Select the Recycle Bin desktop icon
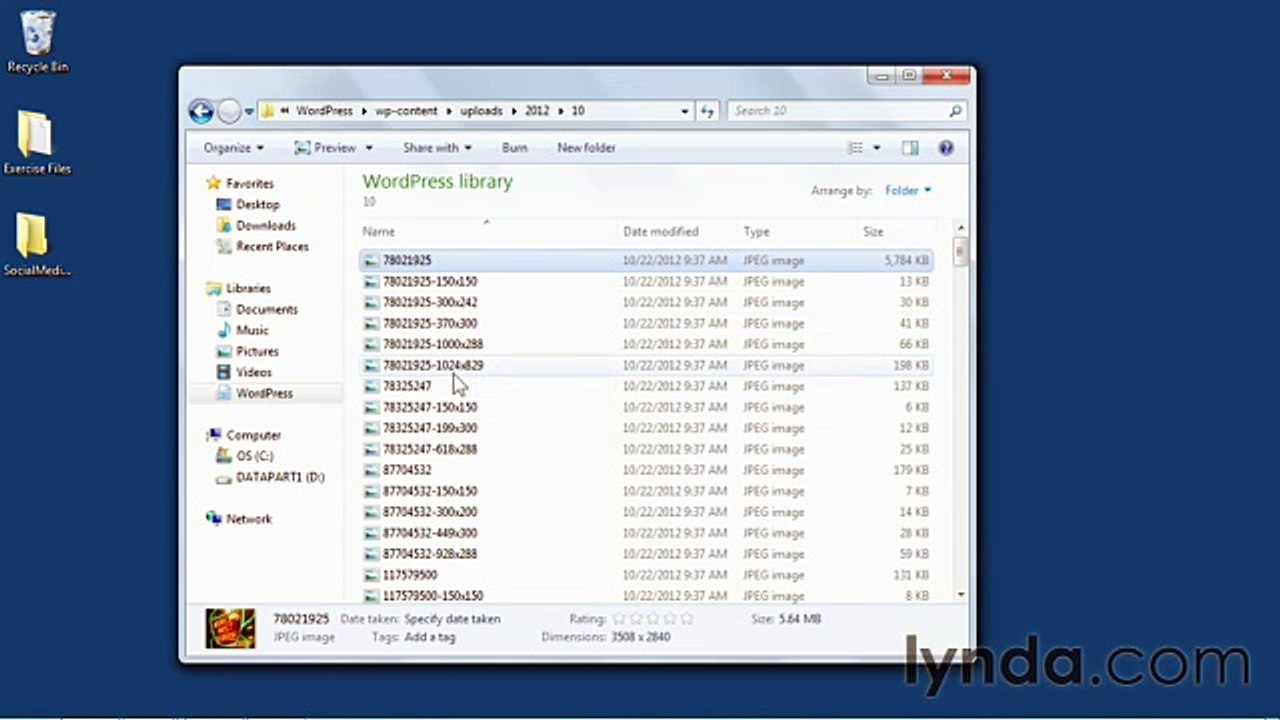 click(38, 42)
